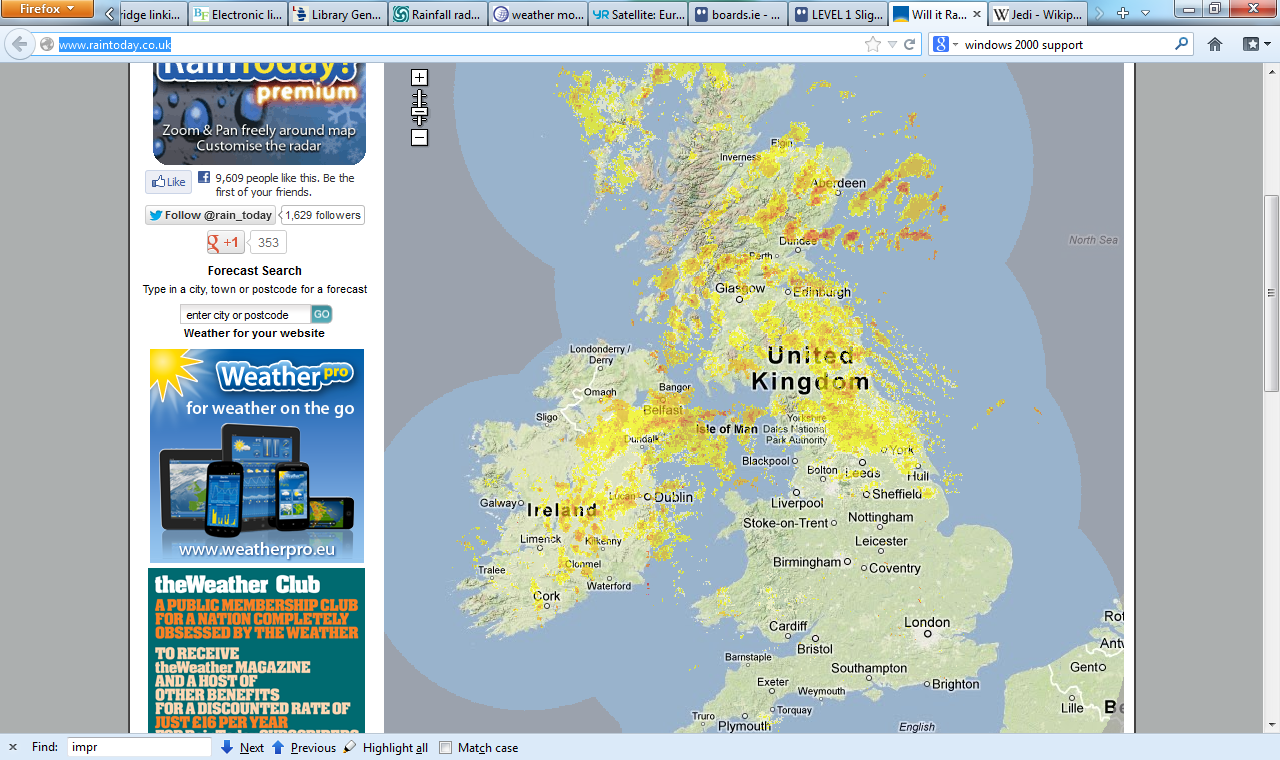Click the Cardiff label on the map

point(788,626)
